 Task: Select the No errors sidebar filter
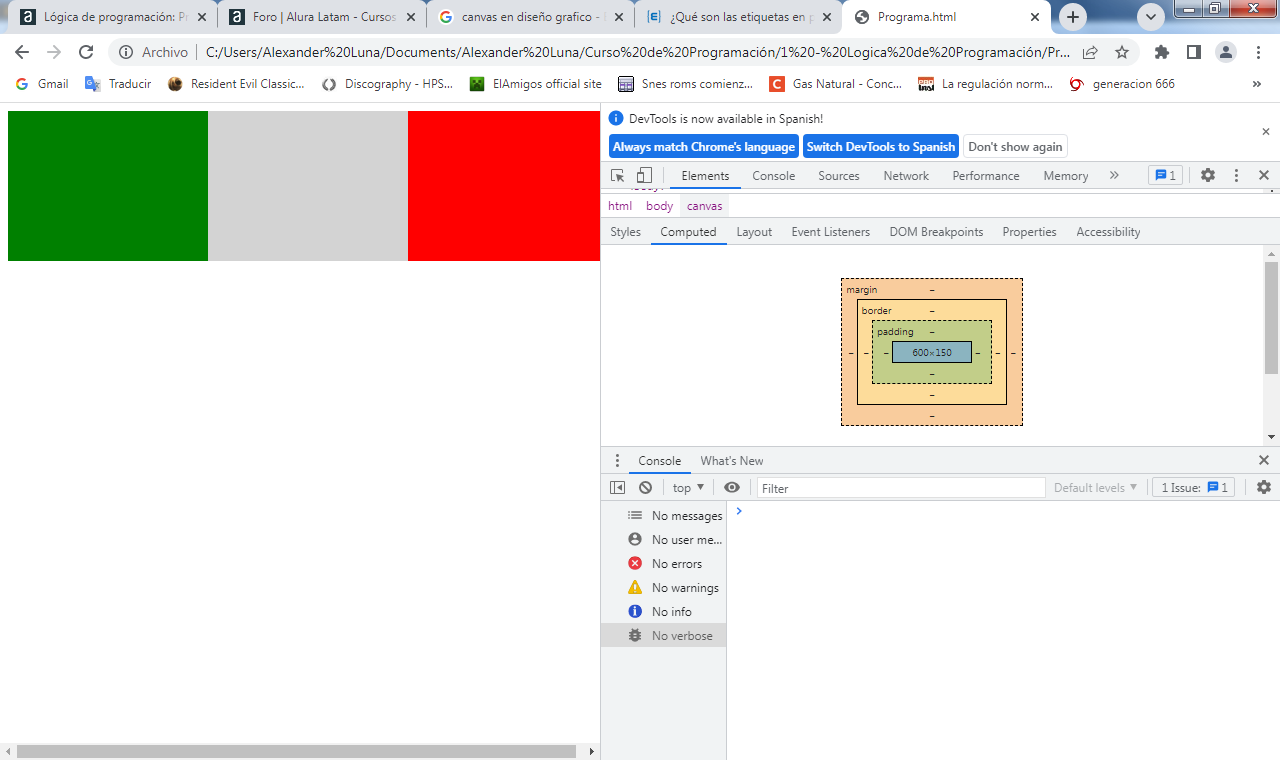[x=664, y=564]
